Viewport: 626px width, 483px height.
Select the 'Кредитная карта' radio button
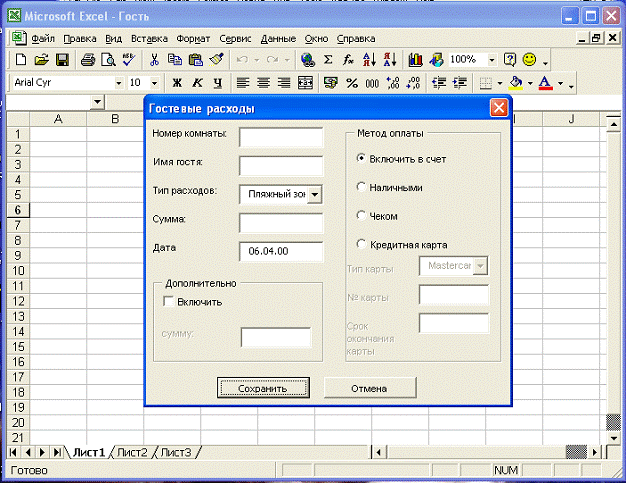tap(361, 244)
